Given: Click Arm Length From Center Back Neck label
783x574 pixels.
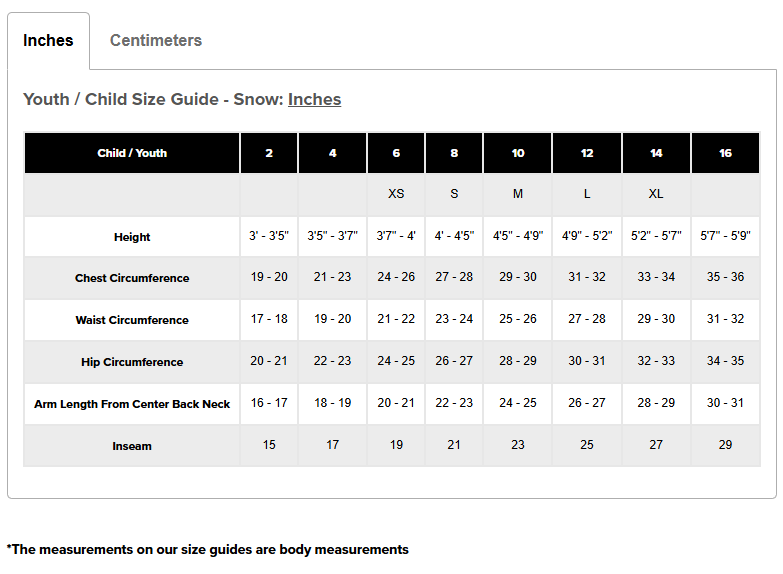Looking at the screenshot, I should coord(132,404).
